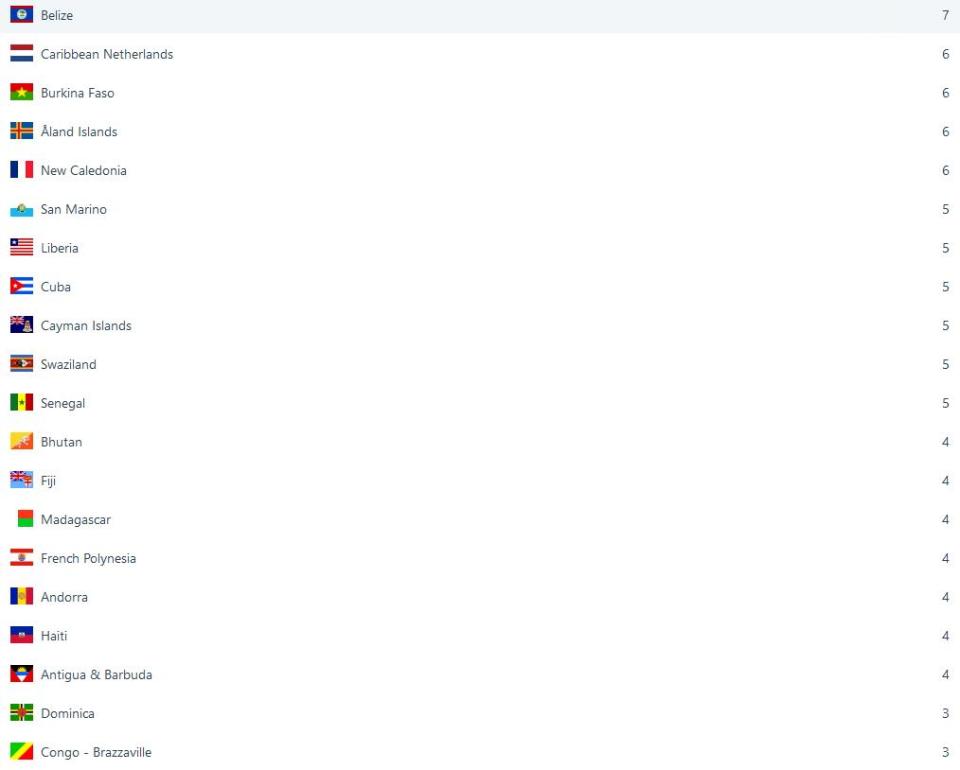960x770 pixels.
Task: Click the Andorra country name
Action: [64, 598]
